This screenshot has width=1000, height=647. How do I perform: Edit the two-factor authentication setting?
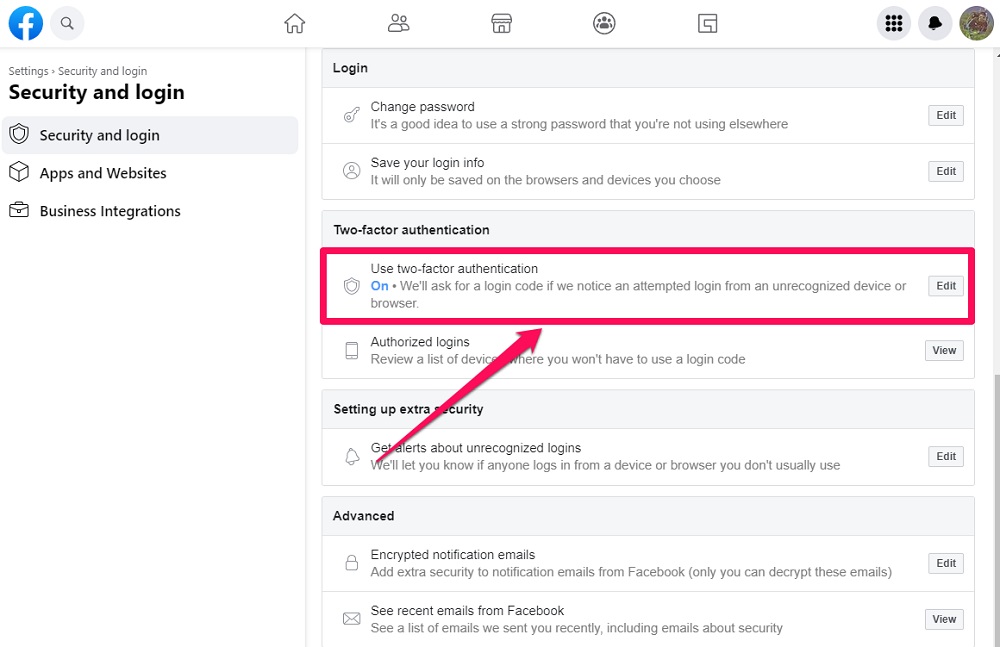[944, 285]
